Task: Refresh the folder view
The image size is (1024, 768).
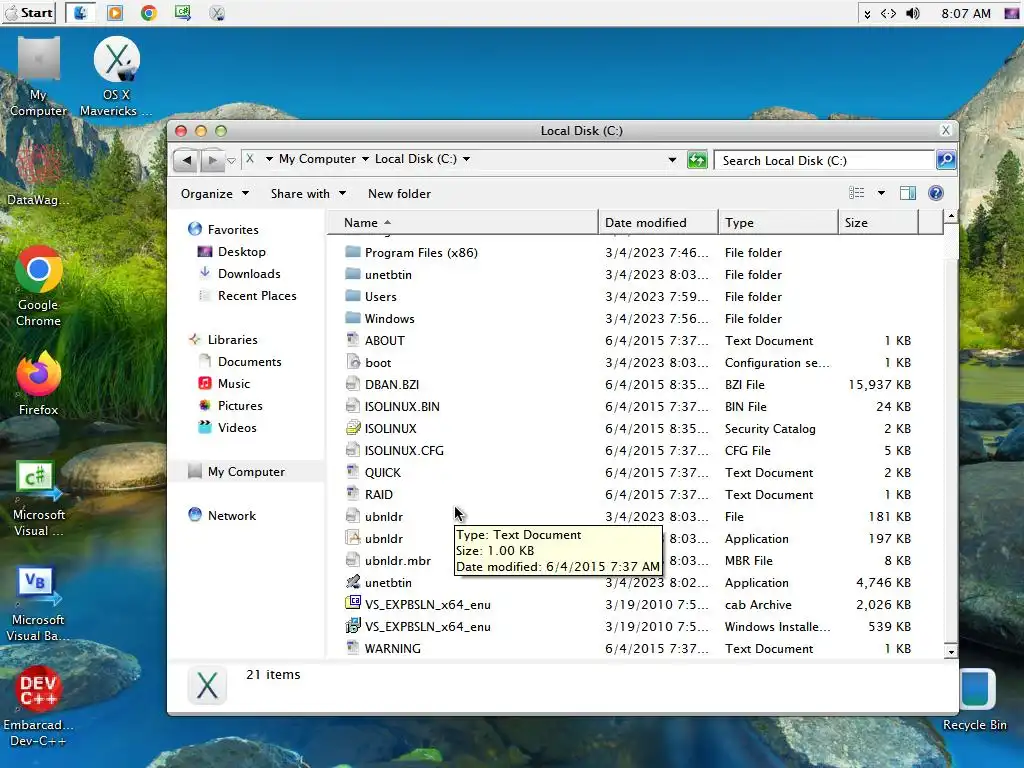Action: click(697, 160)
